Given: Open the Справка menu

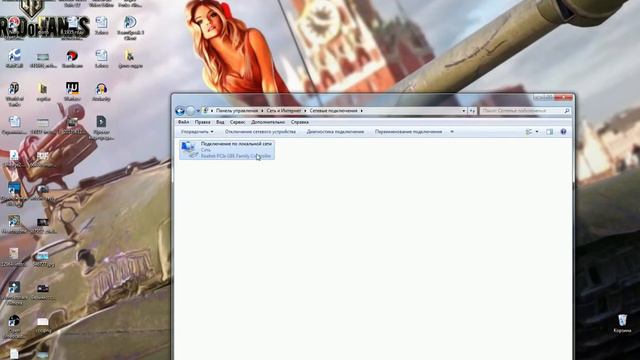Looking at the screenshot, I should tap(300, 122).
